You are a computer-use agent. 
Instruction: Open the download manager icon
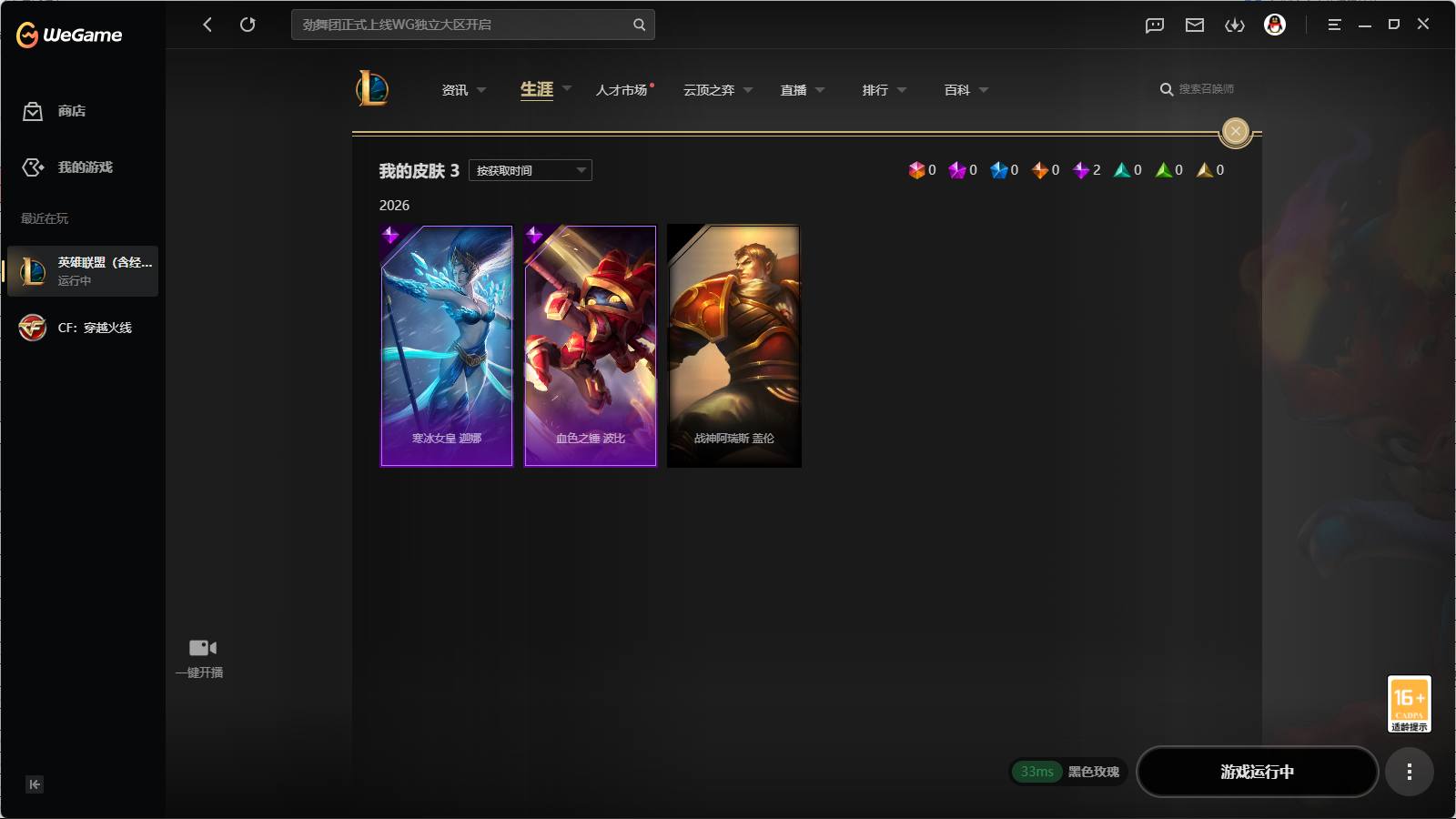(x=1235, y=25)
